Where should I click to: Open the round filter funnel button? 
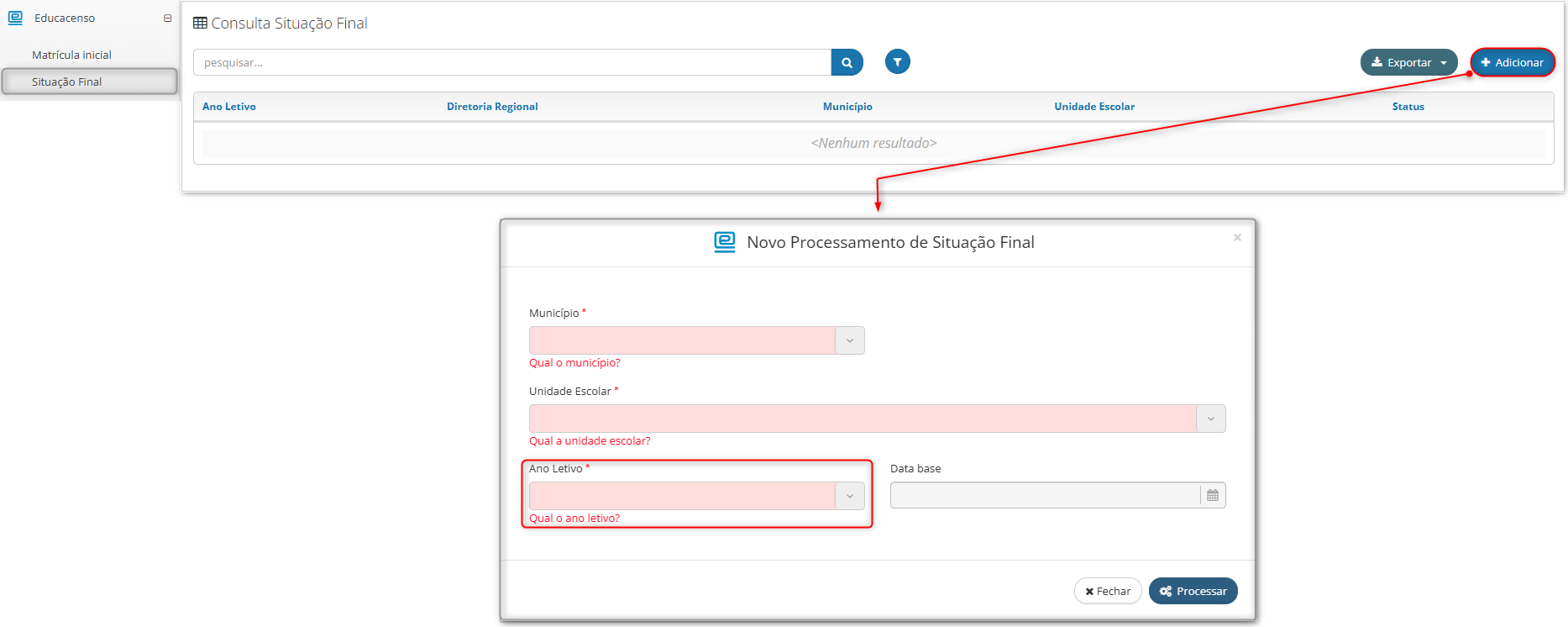[898, 61]
